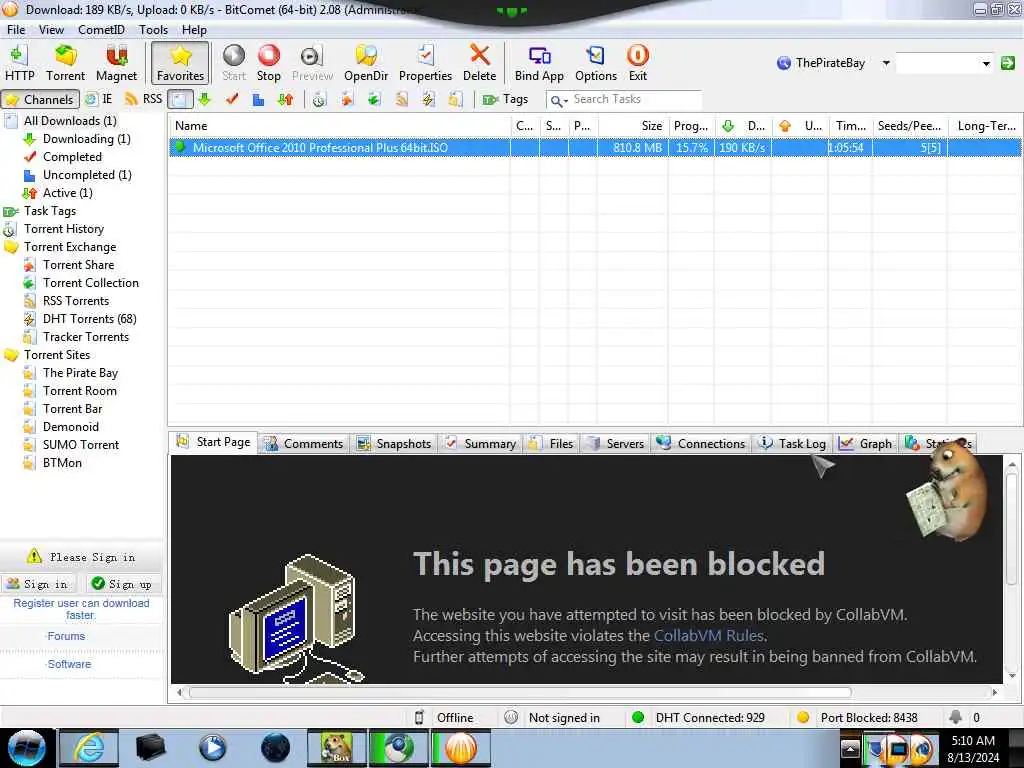Click the Tracker Torrents toolbar icon

pyautogui.click(x=456, y=99)
